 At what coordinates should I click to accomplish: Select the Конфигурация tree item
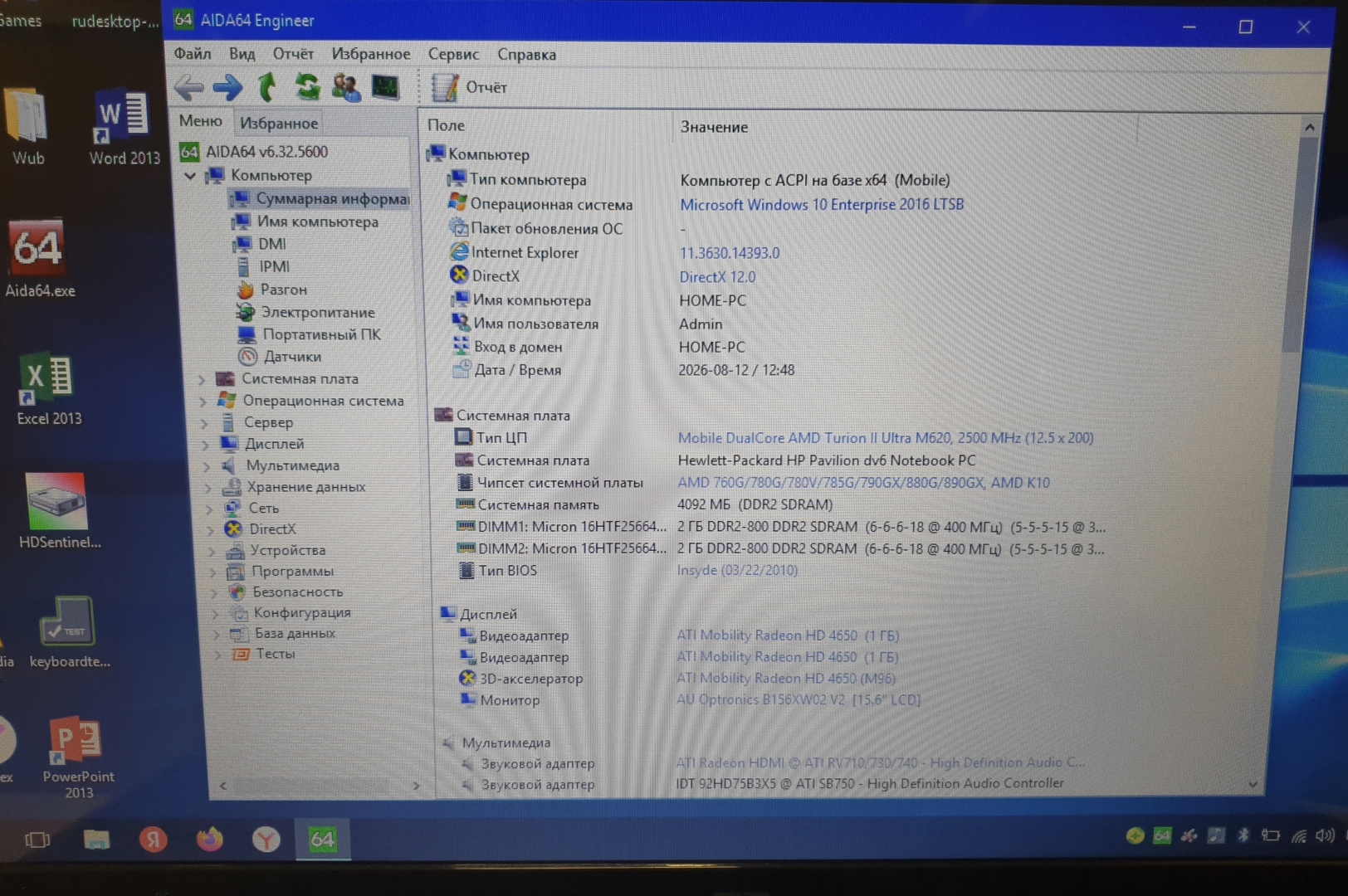[x=291, y=612]
